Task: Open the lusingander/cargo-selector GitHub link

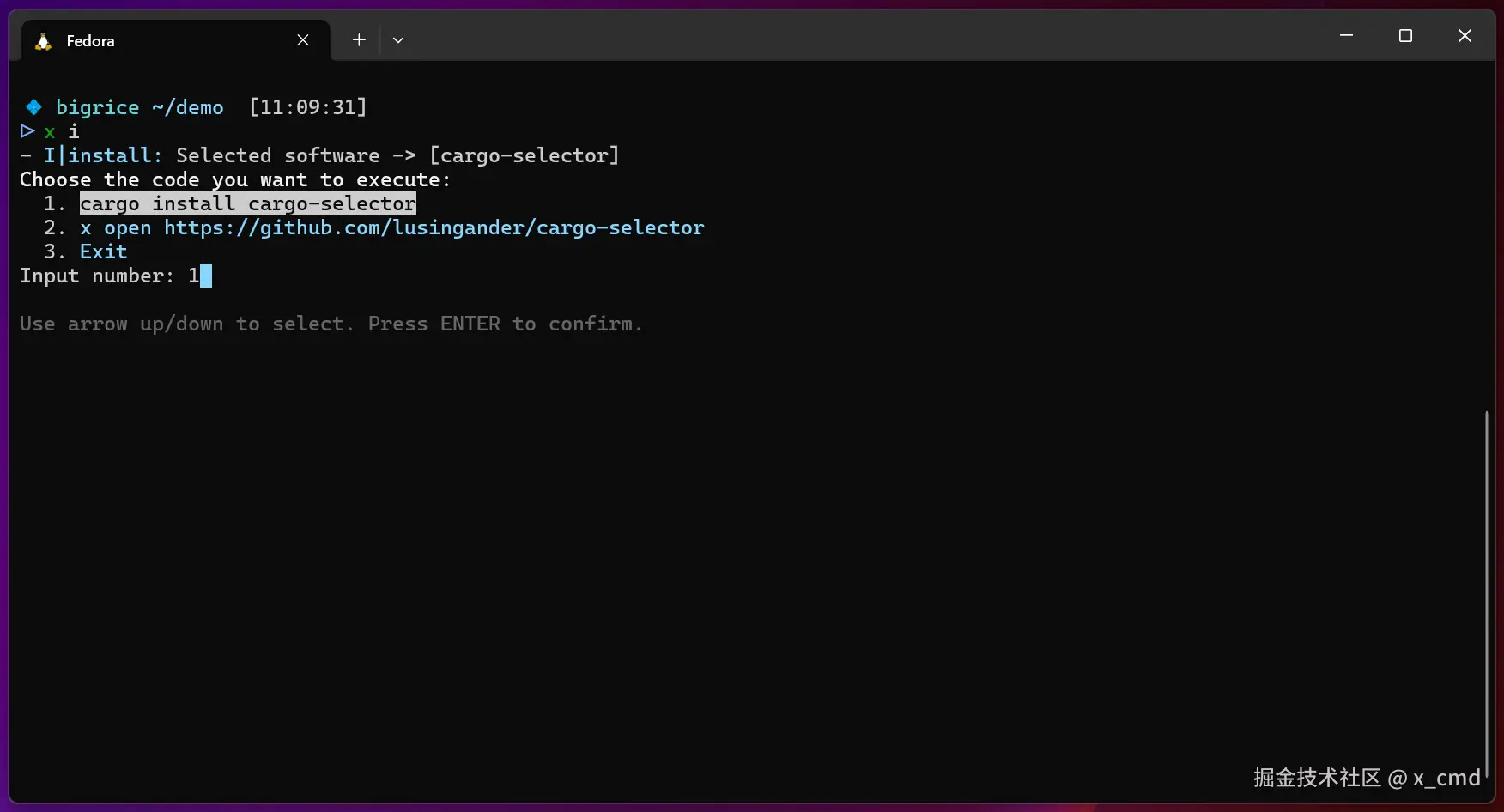Action: point(434,227)
